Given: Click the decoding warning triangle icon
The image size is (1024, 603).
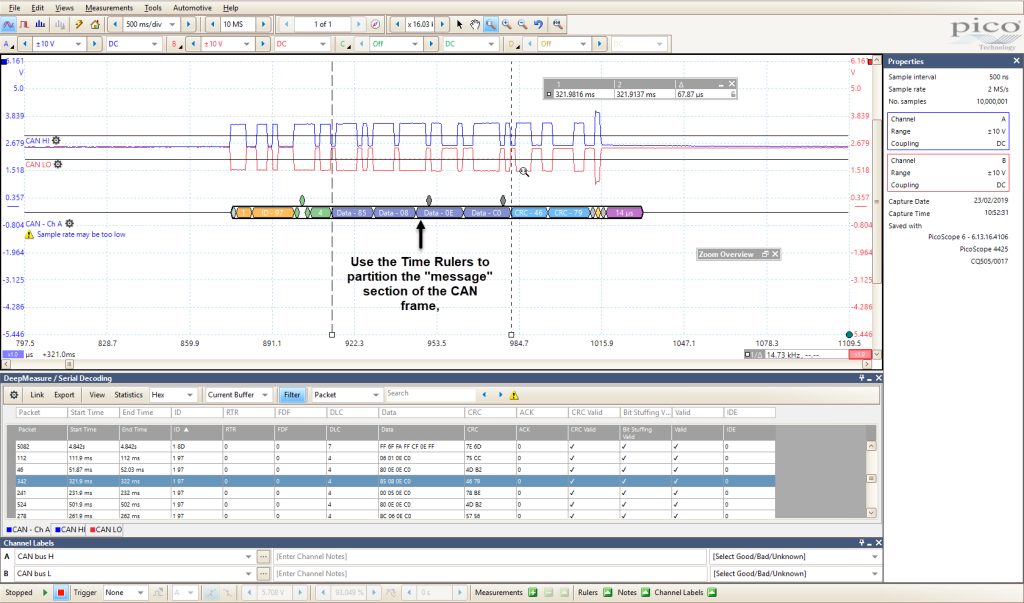Looking at the screenshot, I should [514, 395].
